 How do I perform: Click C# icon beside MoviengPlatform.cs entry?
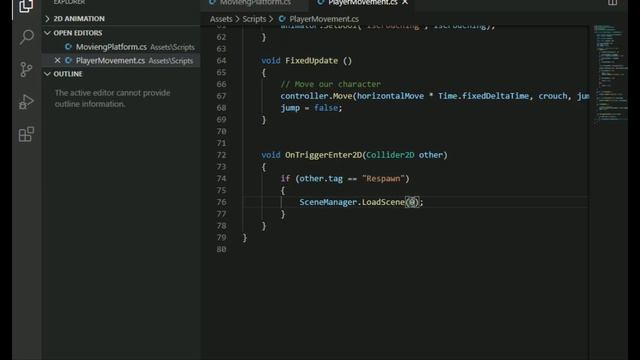[69, 47]
